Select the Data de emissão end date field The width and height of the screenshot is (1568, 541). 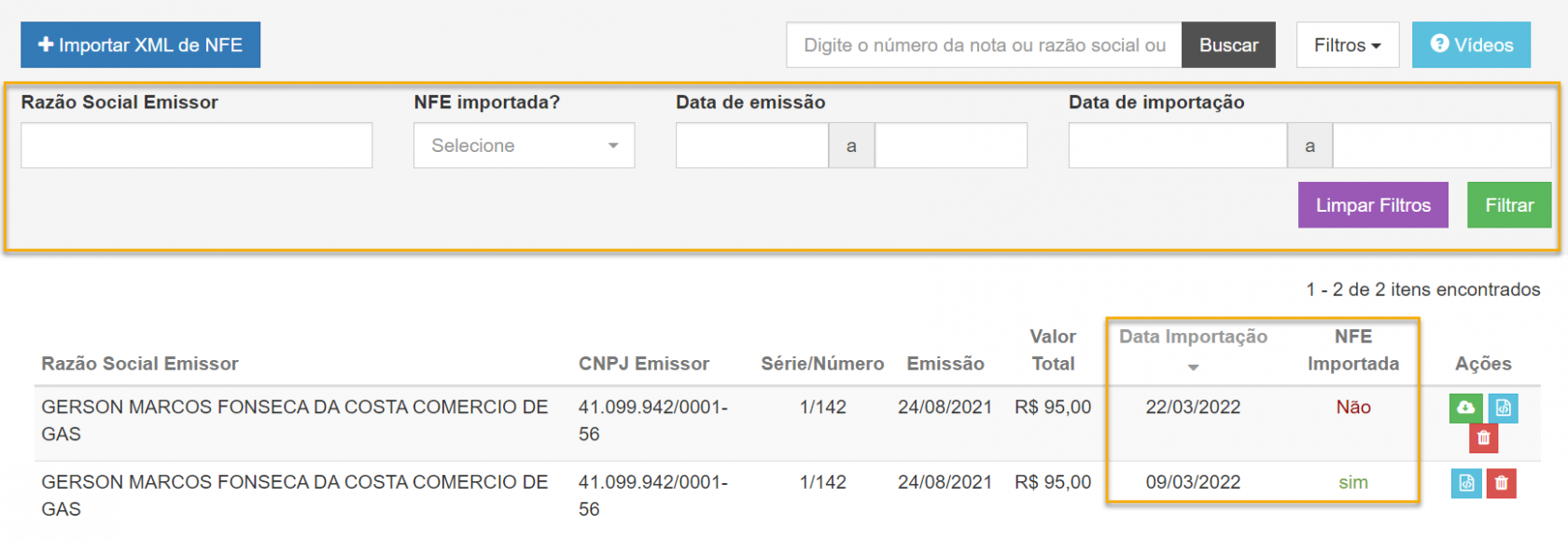(950, 146)
